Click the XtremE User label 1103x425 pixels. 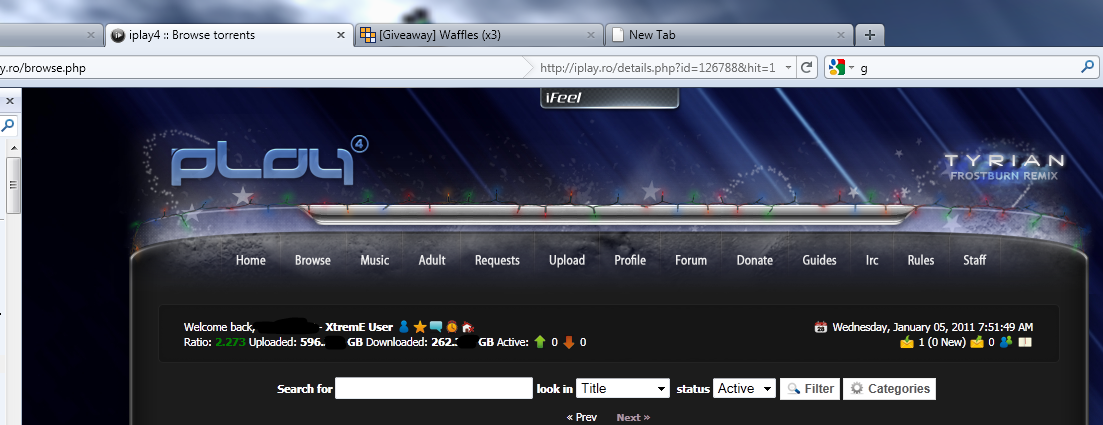click(x=359, y=327)
